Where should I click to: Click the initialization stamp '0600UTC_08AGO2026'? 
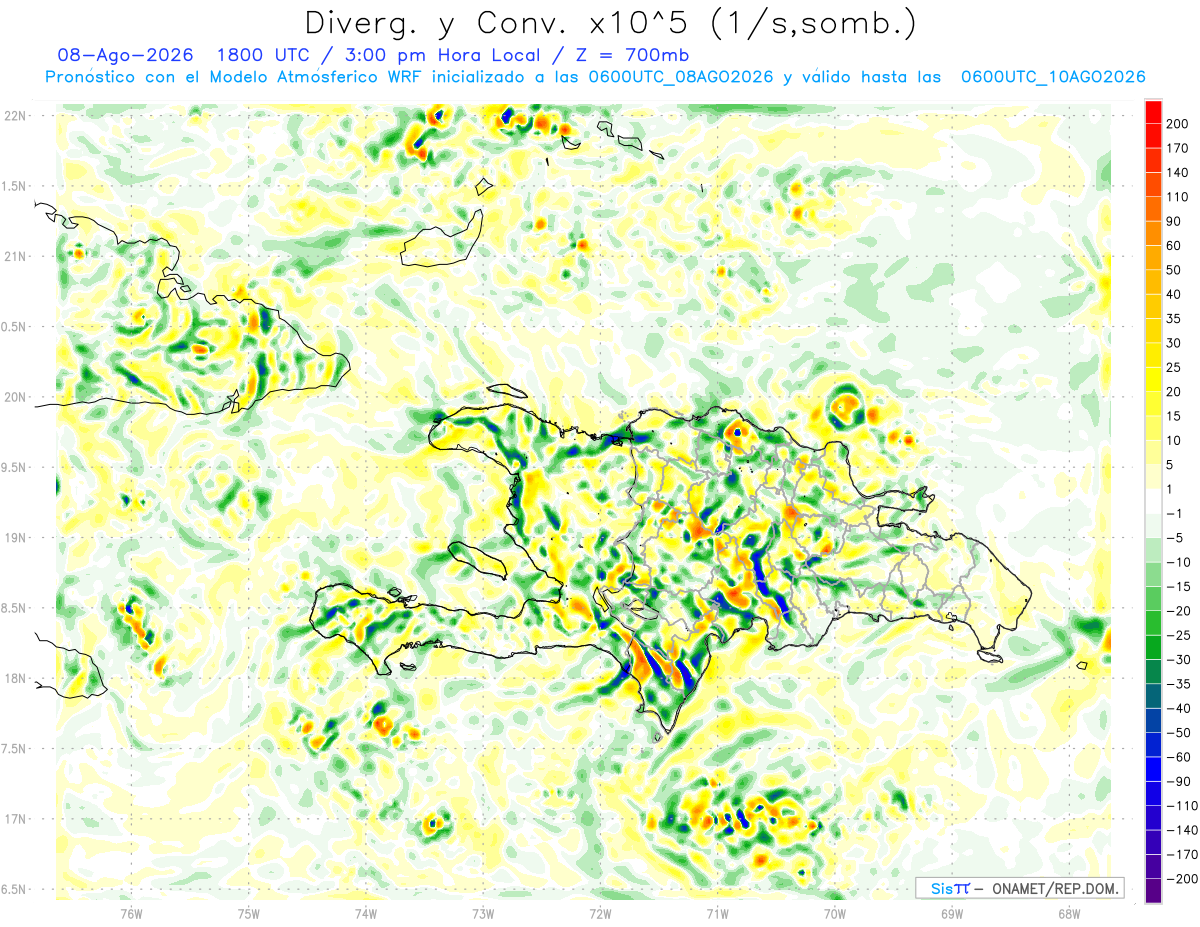[x=681, y=77]
